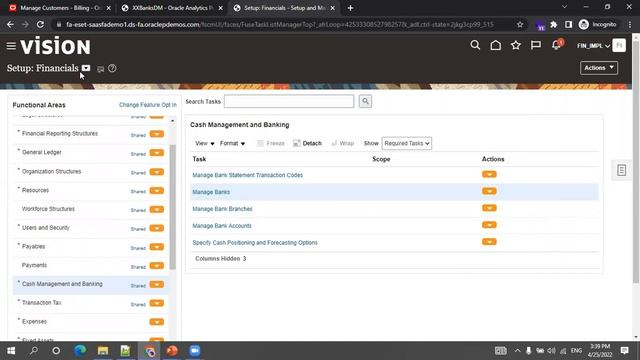The image size is (640, 360).
Task: Select Workforce Structures functional area
Action: (48, 209)
